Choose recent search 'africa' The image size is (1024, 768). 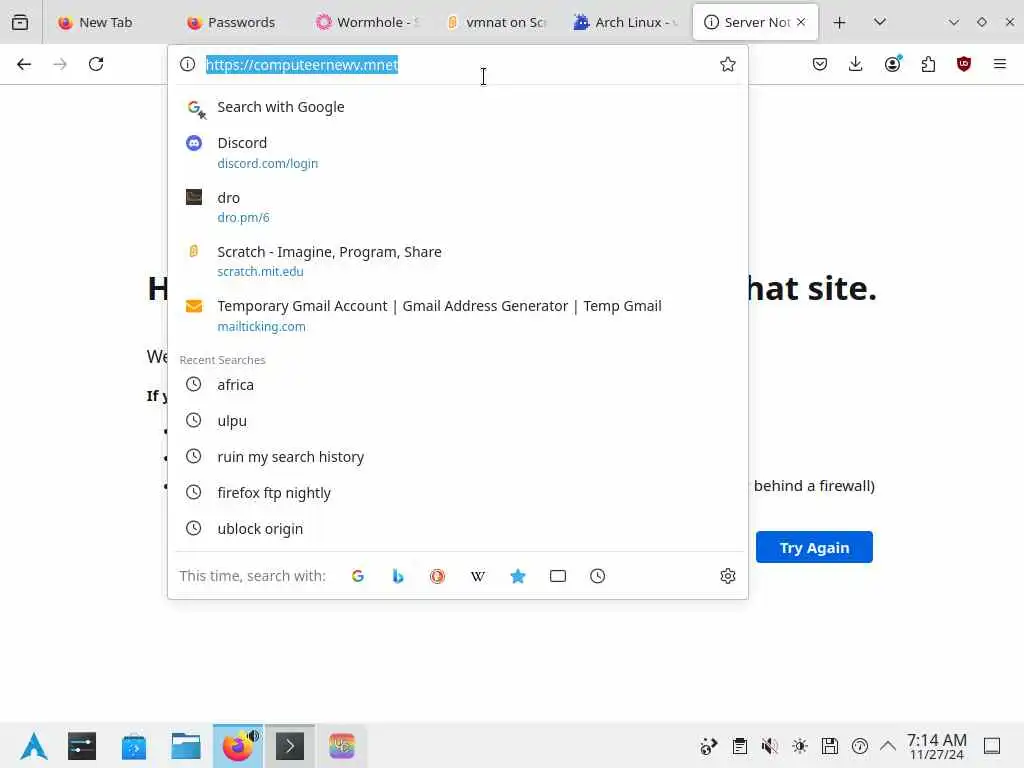tap(458, 385)
